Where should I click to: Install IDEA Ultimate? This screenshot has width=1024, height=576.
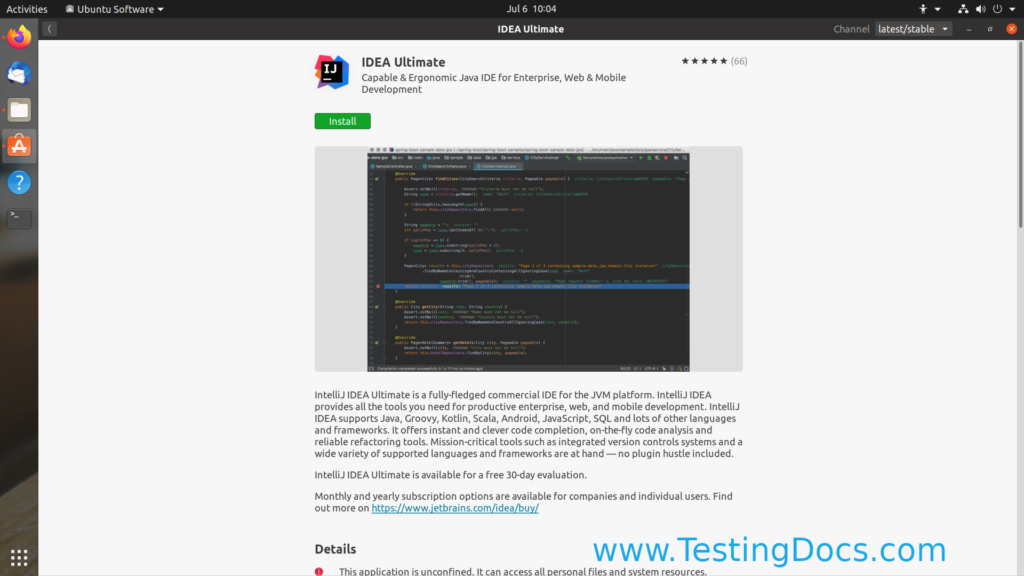coord(342,120)
